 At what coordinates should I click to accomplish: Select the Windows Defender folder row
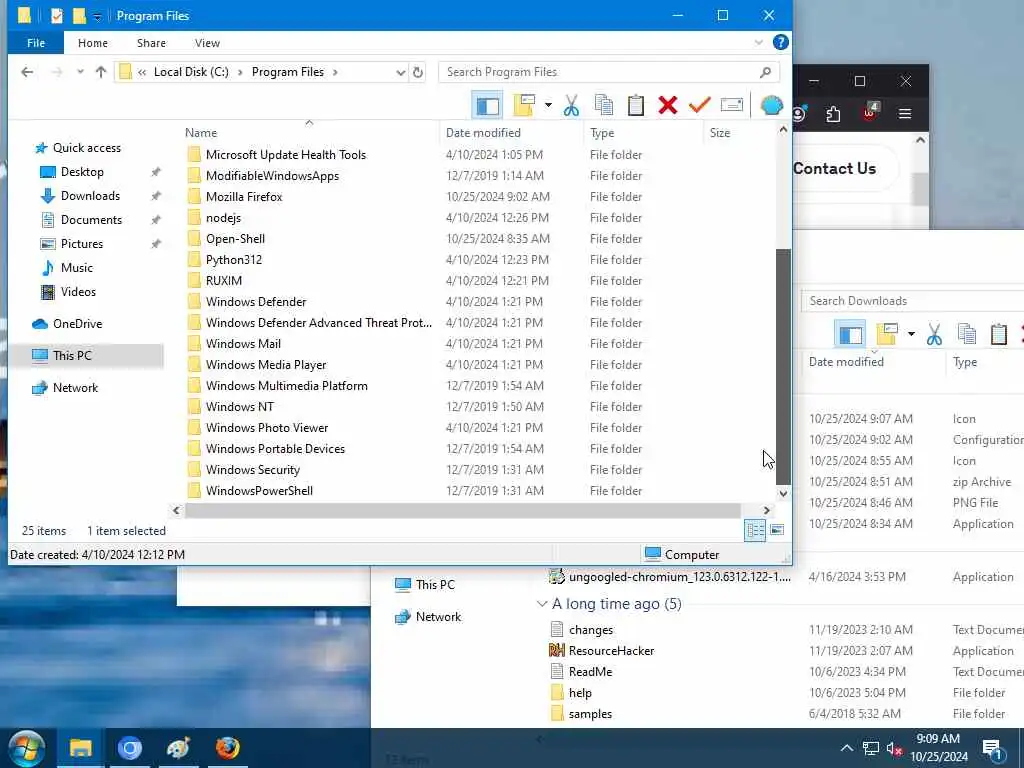pos(415,302)
